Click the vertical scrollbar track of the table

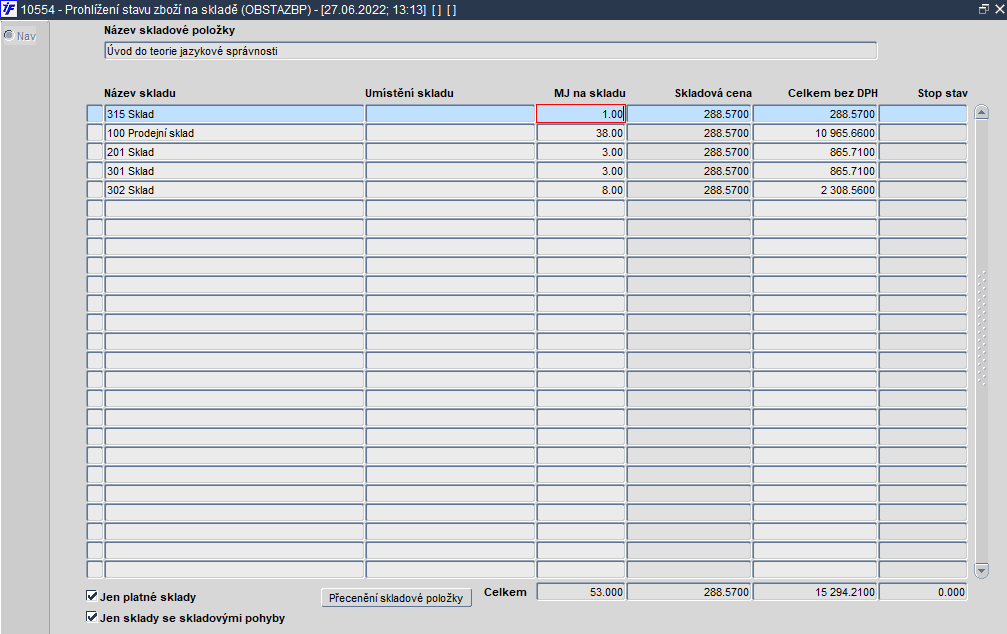tap(981, 340)
